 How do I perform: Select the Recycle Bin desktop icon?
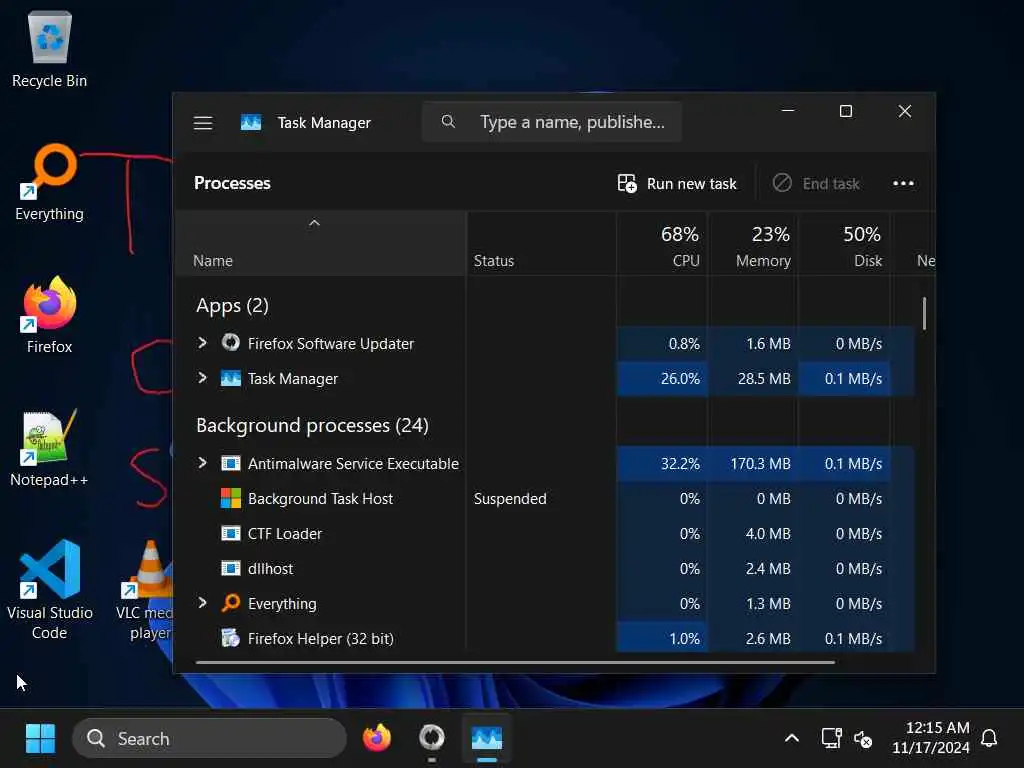pos(50,50)
